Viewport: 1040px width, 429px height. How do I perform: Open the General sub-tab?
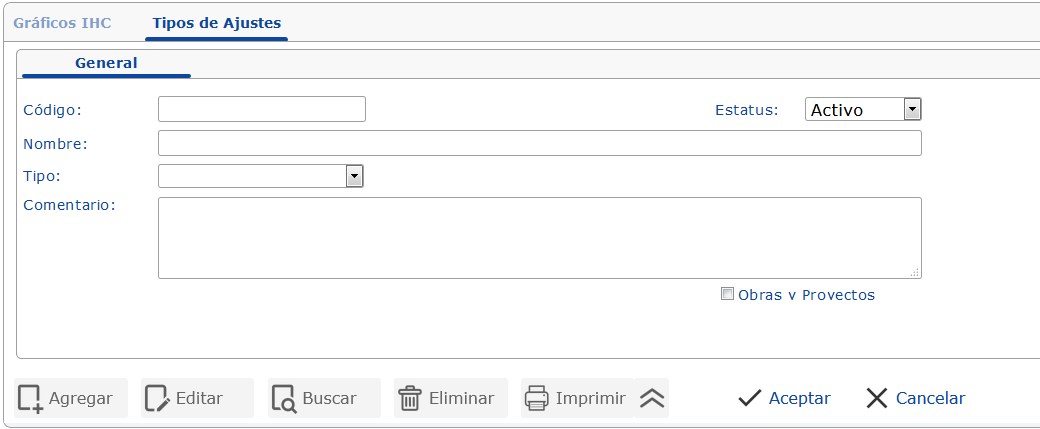point(106,63)
